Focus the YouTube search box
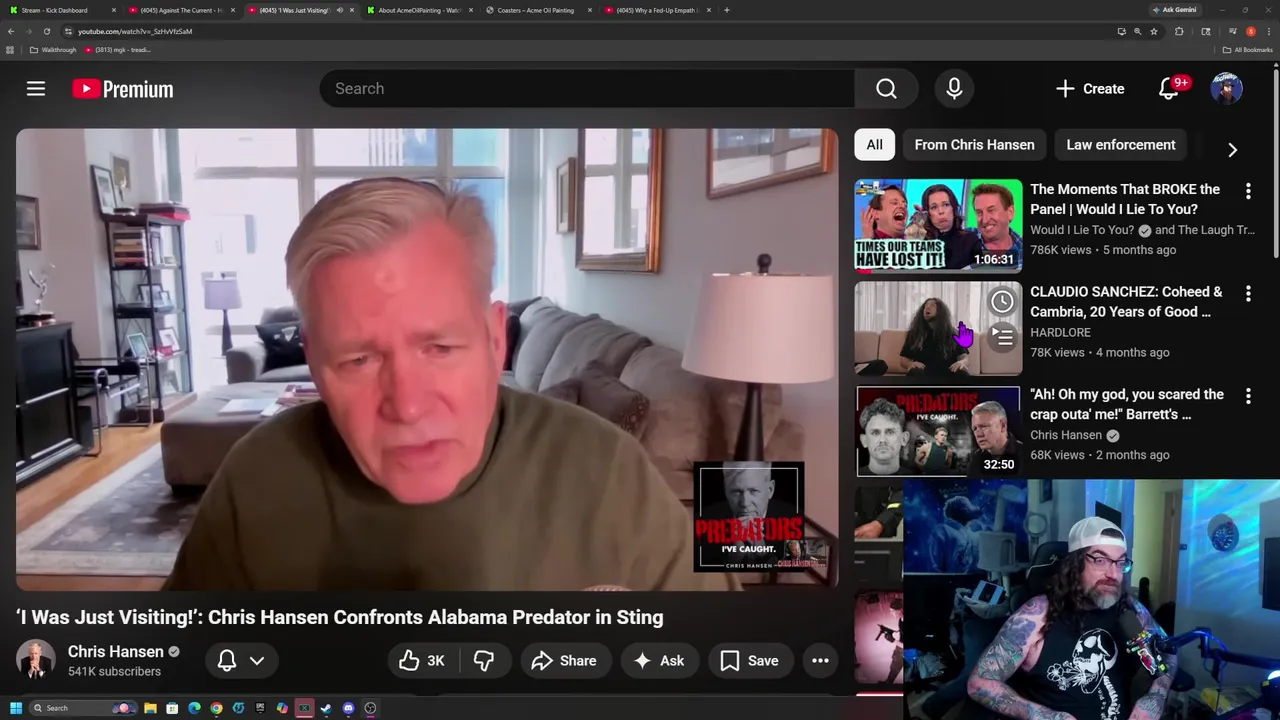This screenshot has height=720, width=1280. pos(587,89)
